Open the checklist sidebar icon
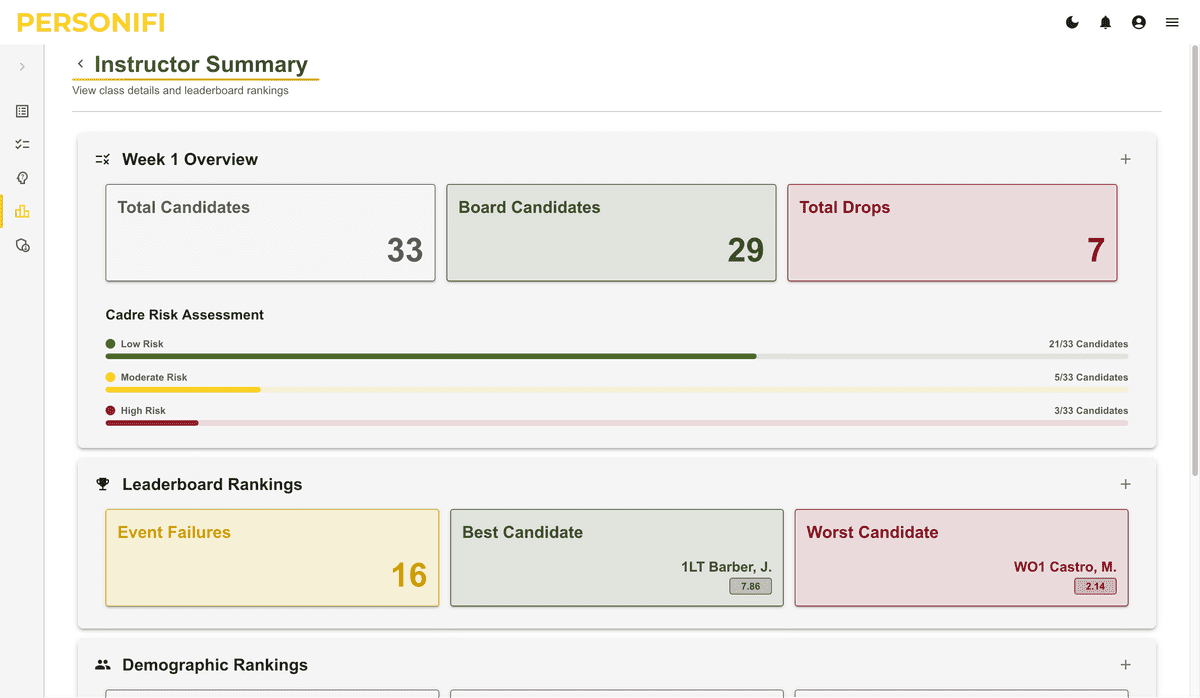The height and width of the screenshot is (698, 1200). (x=22, y=144)
